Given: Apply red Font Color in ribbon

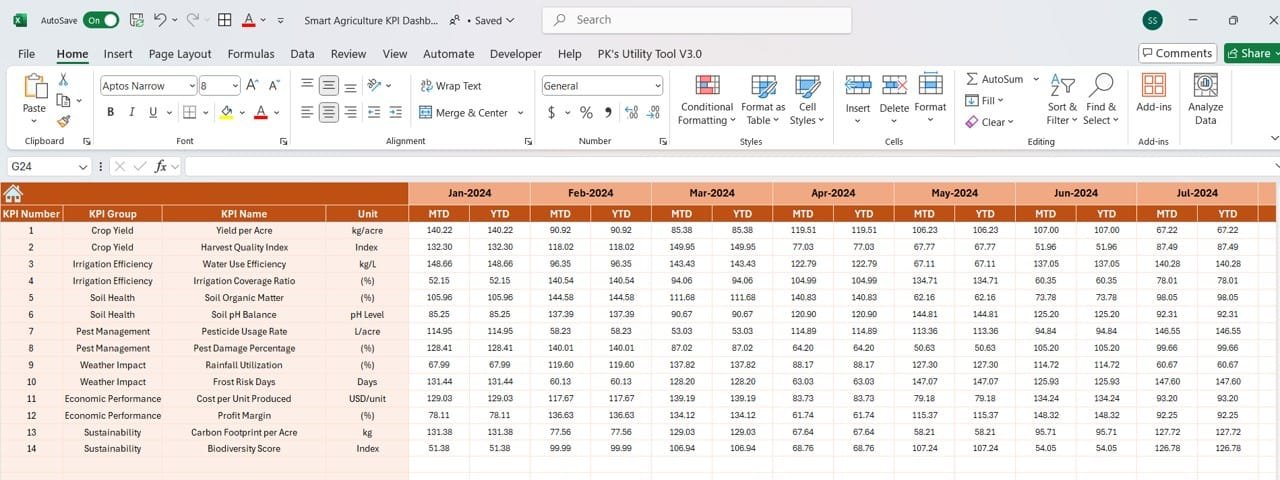Looking at the screenshot, I should 261,112.
